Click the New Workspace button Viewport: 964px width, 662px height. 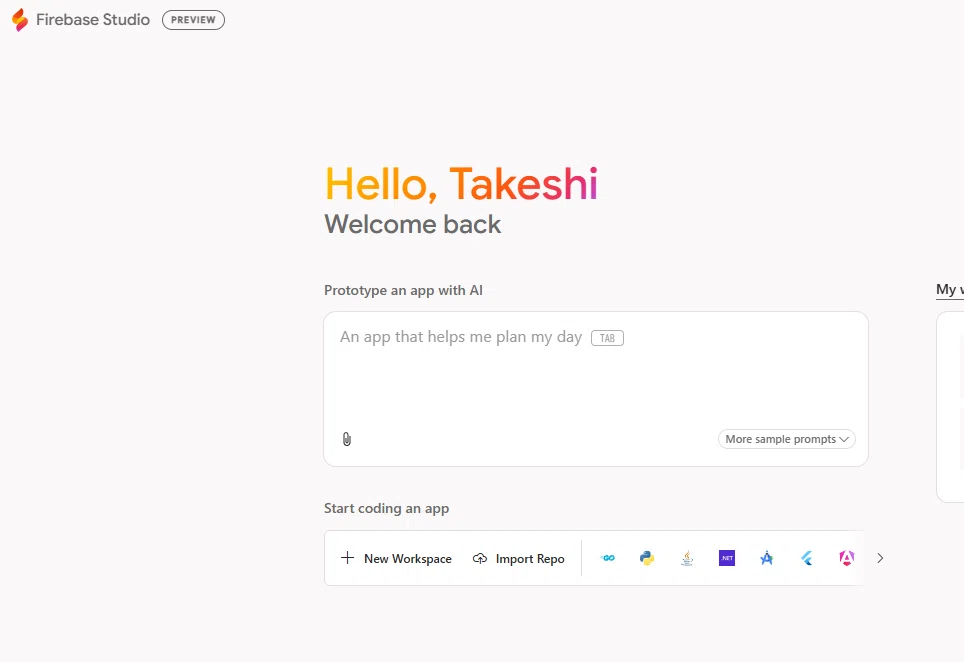396,558
